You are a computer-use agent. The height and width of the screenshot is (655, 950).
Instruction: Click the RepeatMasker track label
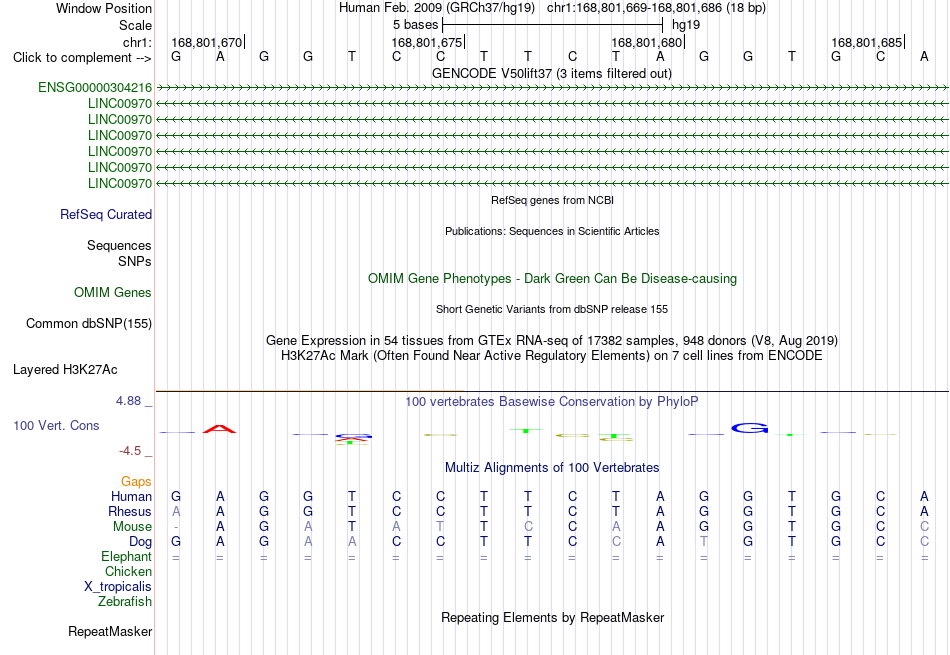110,631
